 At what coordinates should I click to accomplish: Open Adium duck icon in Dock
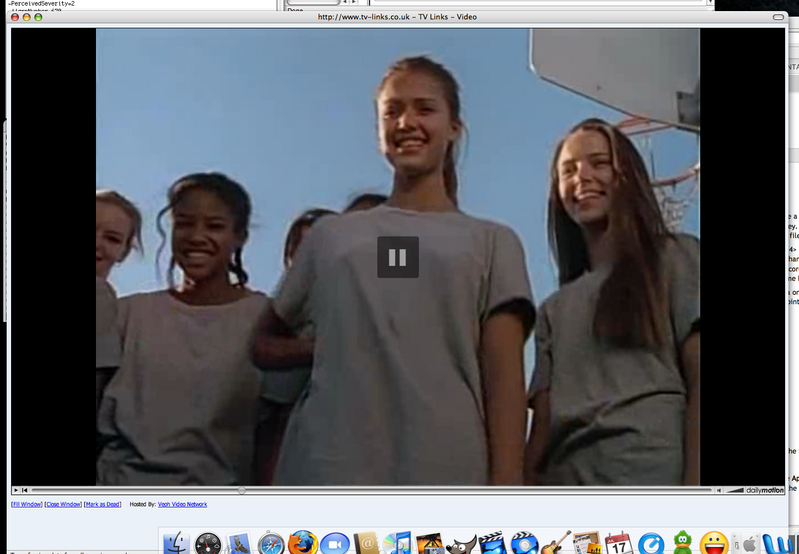tap(683, 543)
